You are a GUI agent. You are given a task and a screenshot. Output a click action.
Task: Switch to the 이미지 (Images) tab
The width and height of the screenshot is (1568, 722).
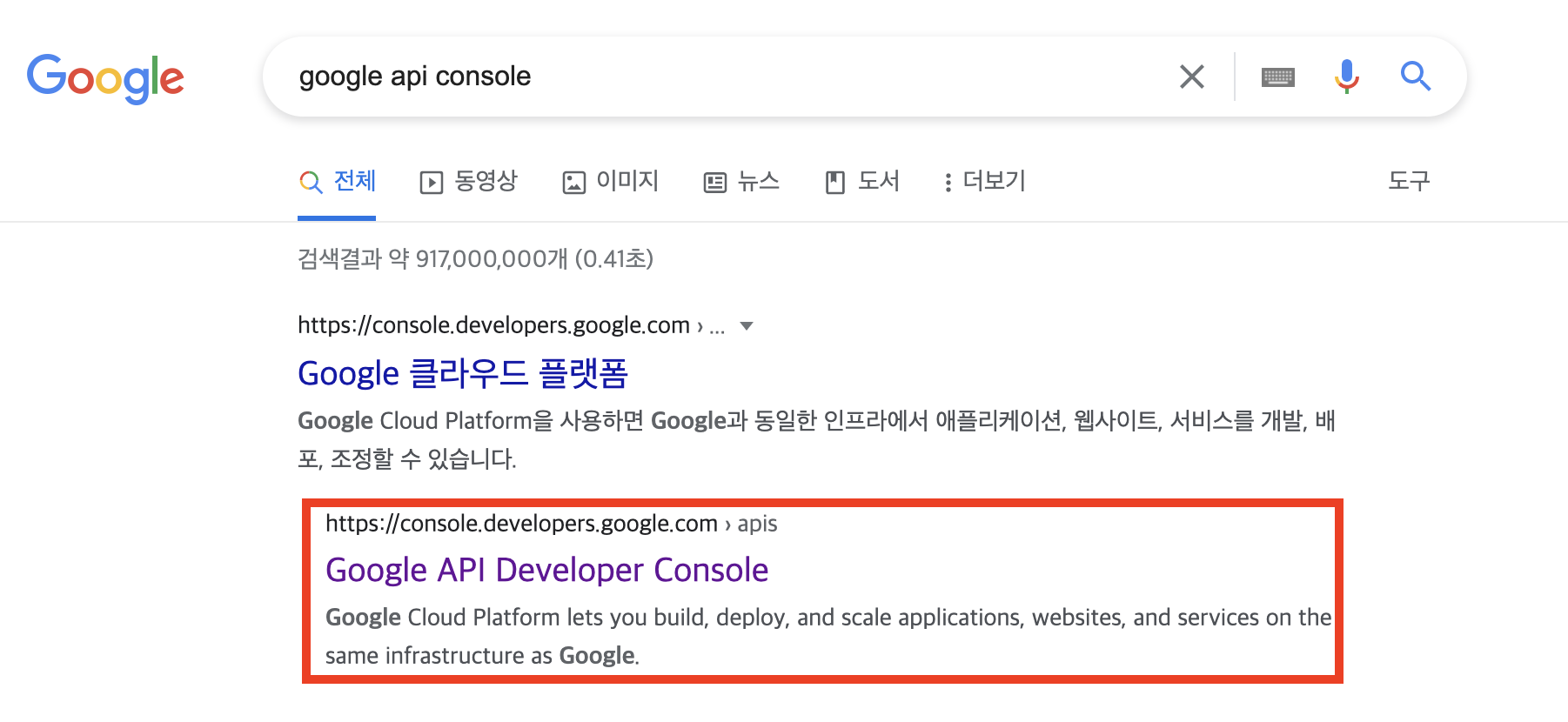(610, 181)
